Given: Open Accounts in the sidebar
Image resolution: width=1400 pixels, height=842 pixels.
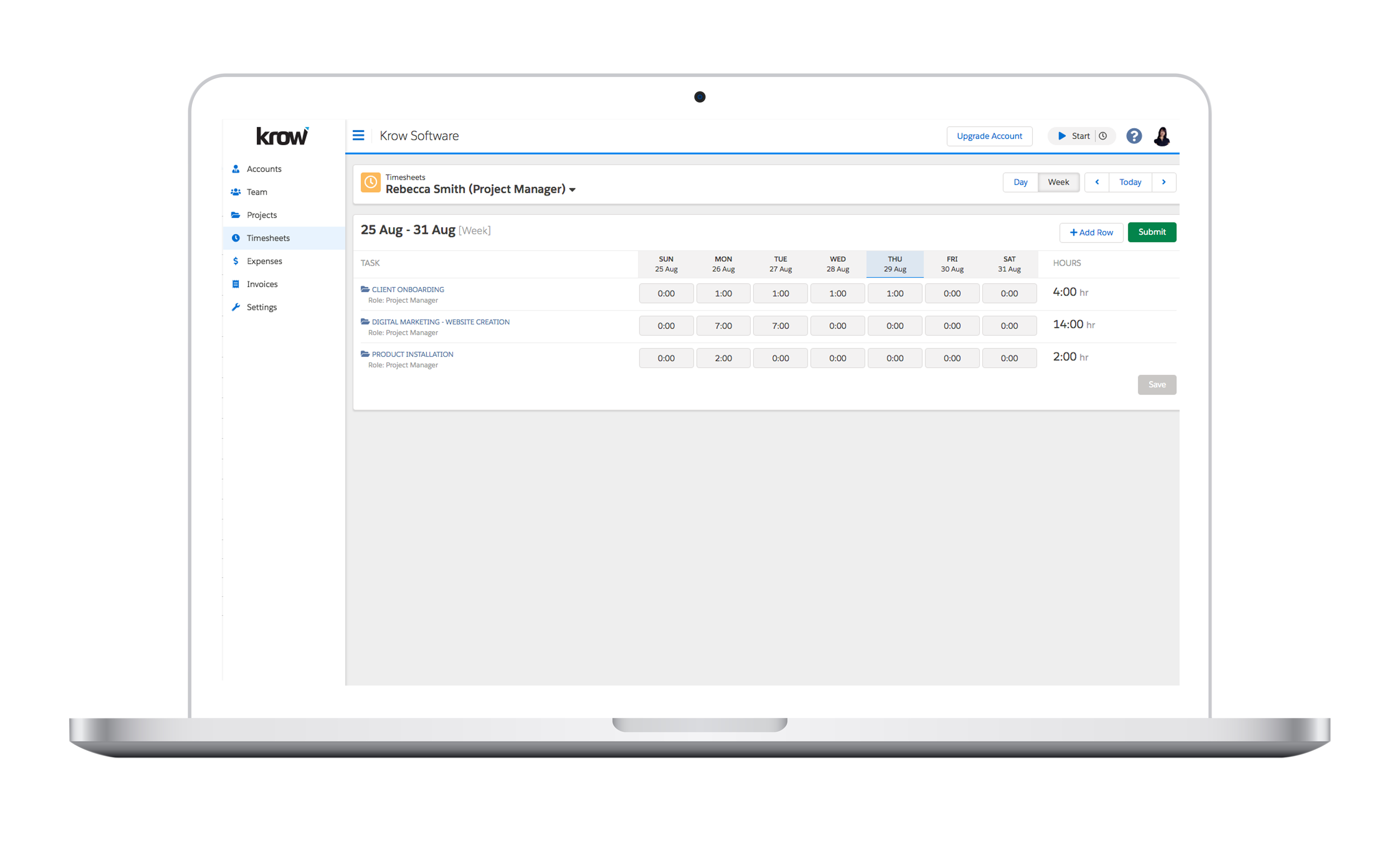Looking at the screenshot, I should tap(264, 169).
